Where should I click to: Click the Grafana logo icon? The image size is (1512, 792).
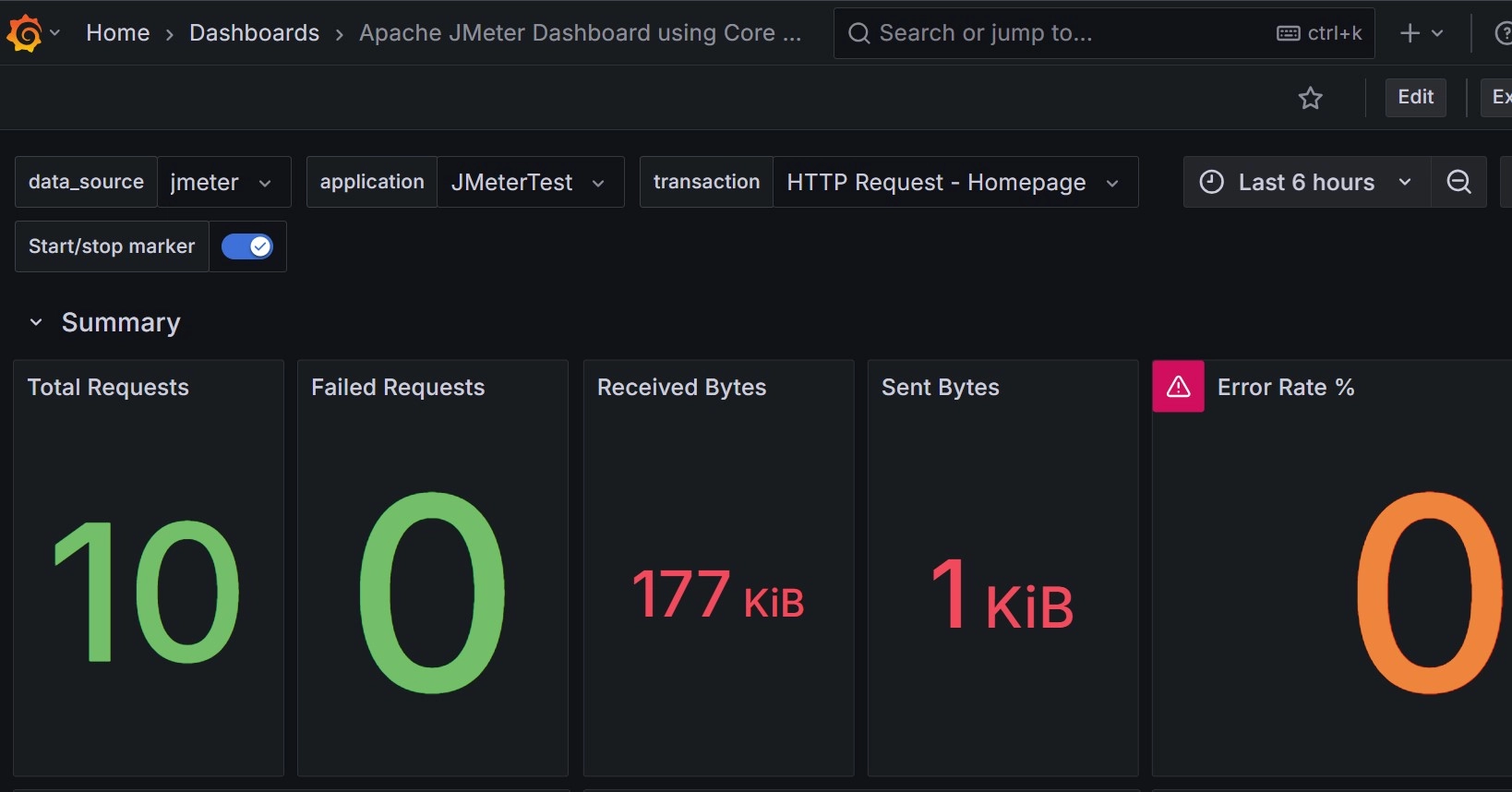(x=25, y=33)
